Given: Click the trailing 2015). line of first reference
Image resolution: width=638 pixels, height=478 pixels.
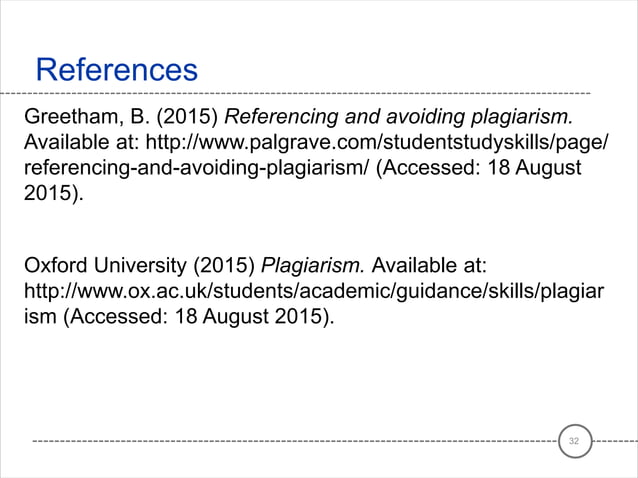Looking at the screenshot, I should click(54, 193).
